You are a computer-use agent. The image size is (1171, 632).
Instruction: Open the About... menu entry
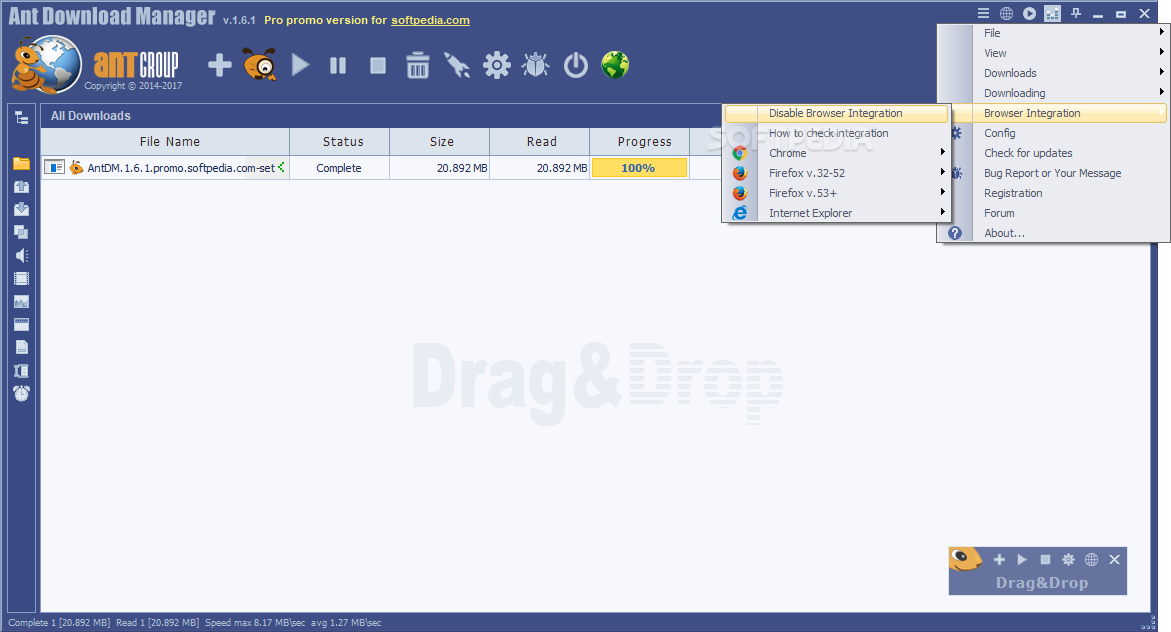click(1053, 233)
